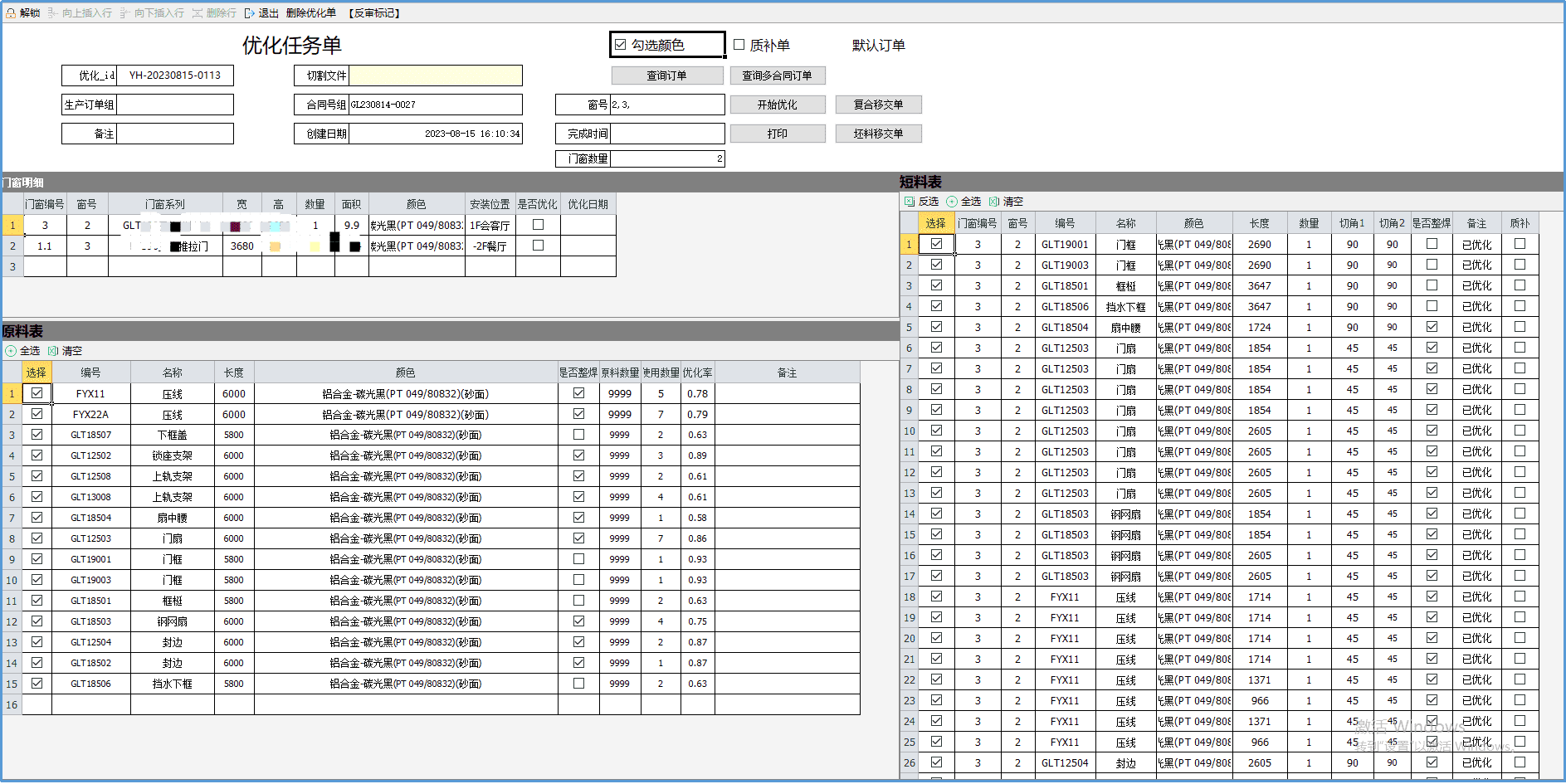Click the GLT18502 封边 编号 cell
Image resolution: width=1566 pixels, height=784 pixels.
click(x=91, y=663)
